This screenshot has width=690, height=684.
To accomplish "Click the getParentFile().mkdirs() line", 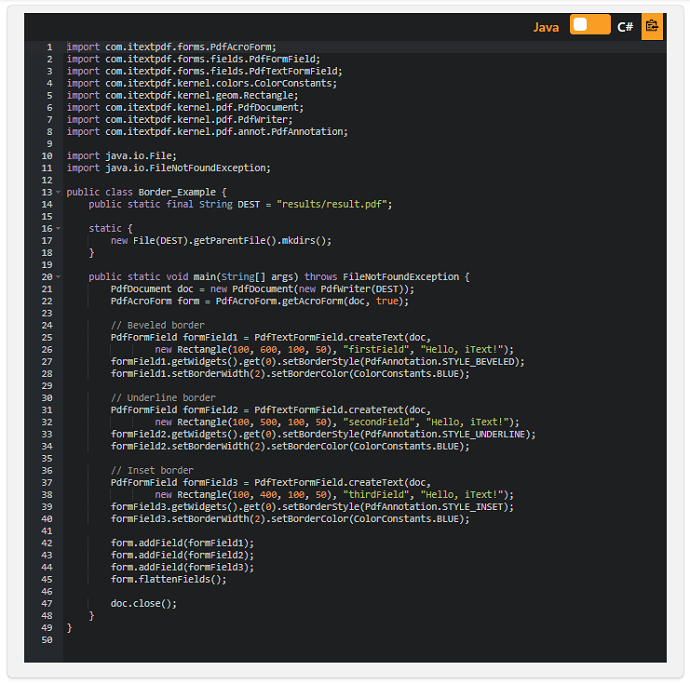I will 221,241.
